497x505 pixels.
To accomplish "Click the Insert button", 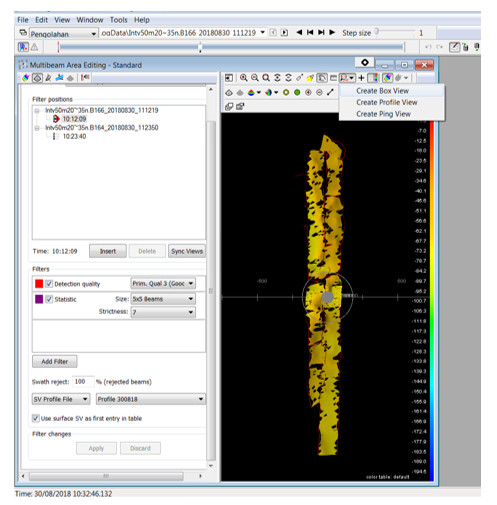I will tap(108, 251).
